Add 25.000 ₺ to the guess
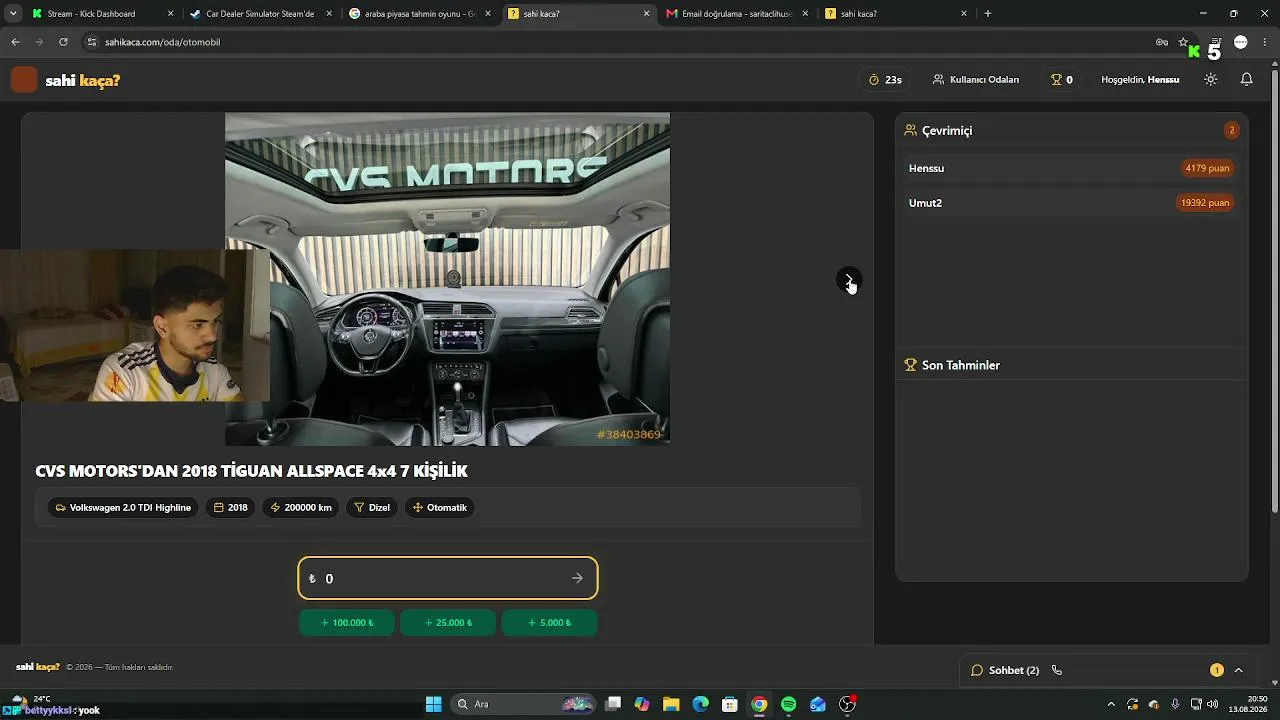The height and width of the screenshot is (720, 1280). pos(448,622)
